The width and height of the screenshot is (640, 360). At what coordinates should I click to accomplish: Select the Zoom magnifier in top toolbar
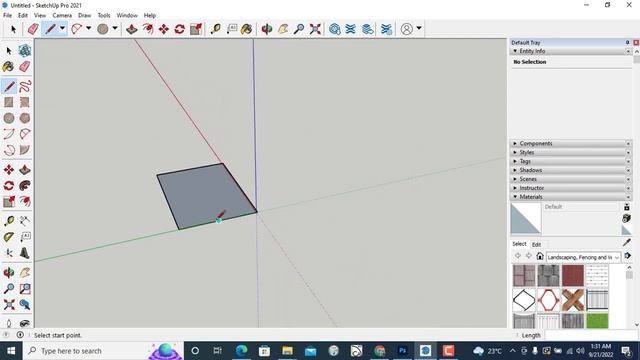point(299,29)
